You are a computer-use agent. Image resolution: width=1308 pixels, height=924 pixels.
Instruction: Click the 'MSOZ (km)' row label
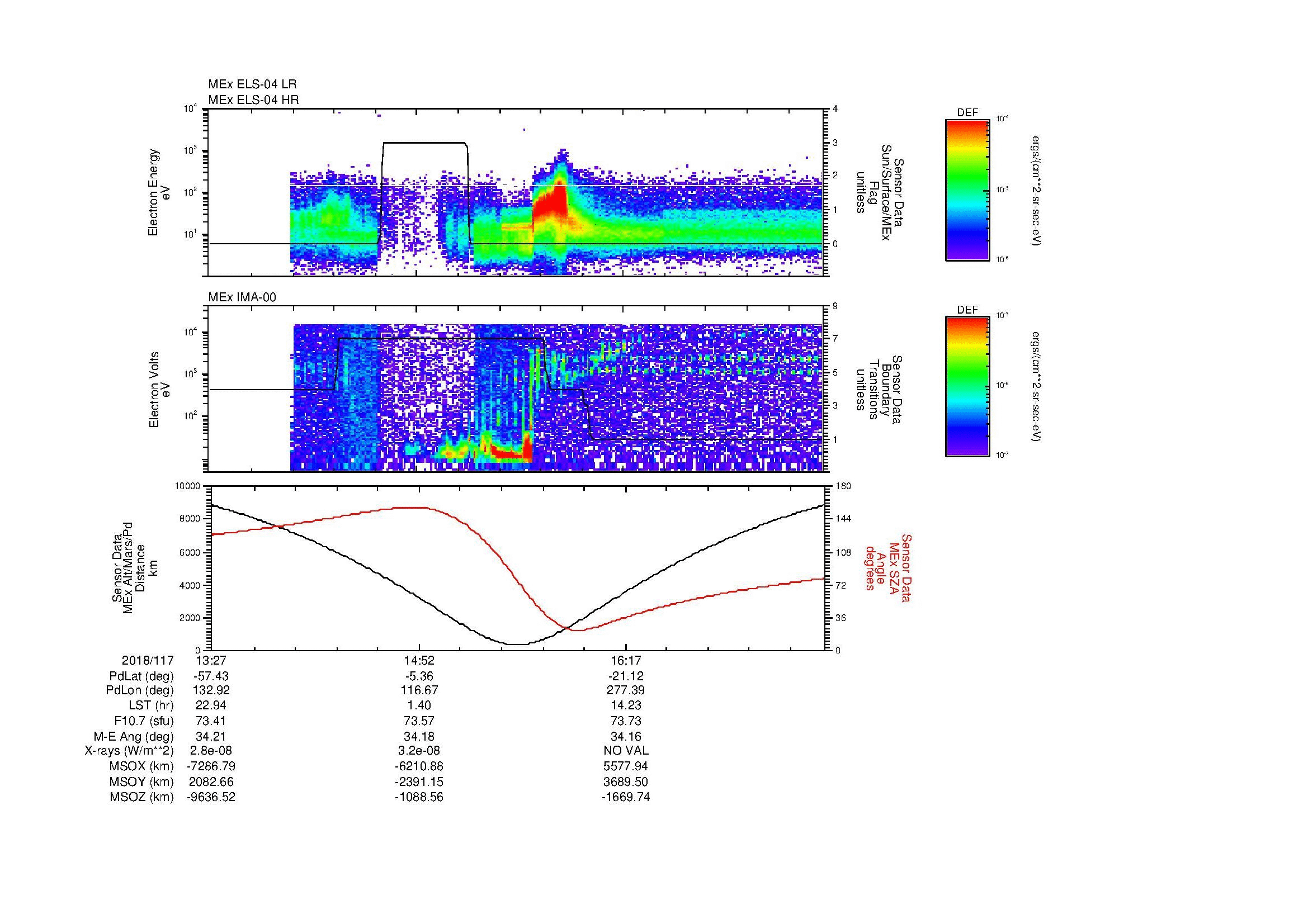pos(142,797)
